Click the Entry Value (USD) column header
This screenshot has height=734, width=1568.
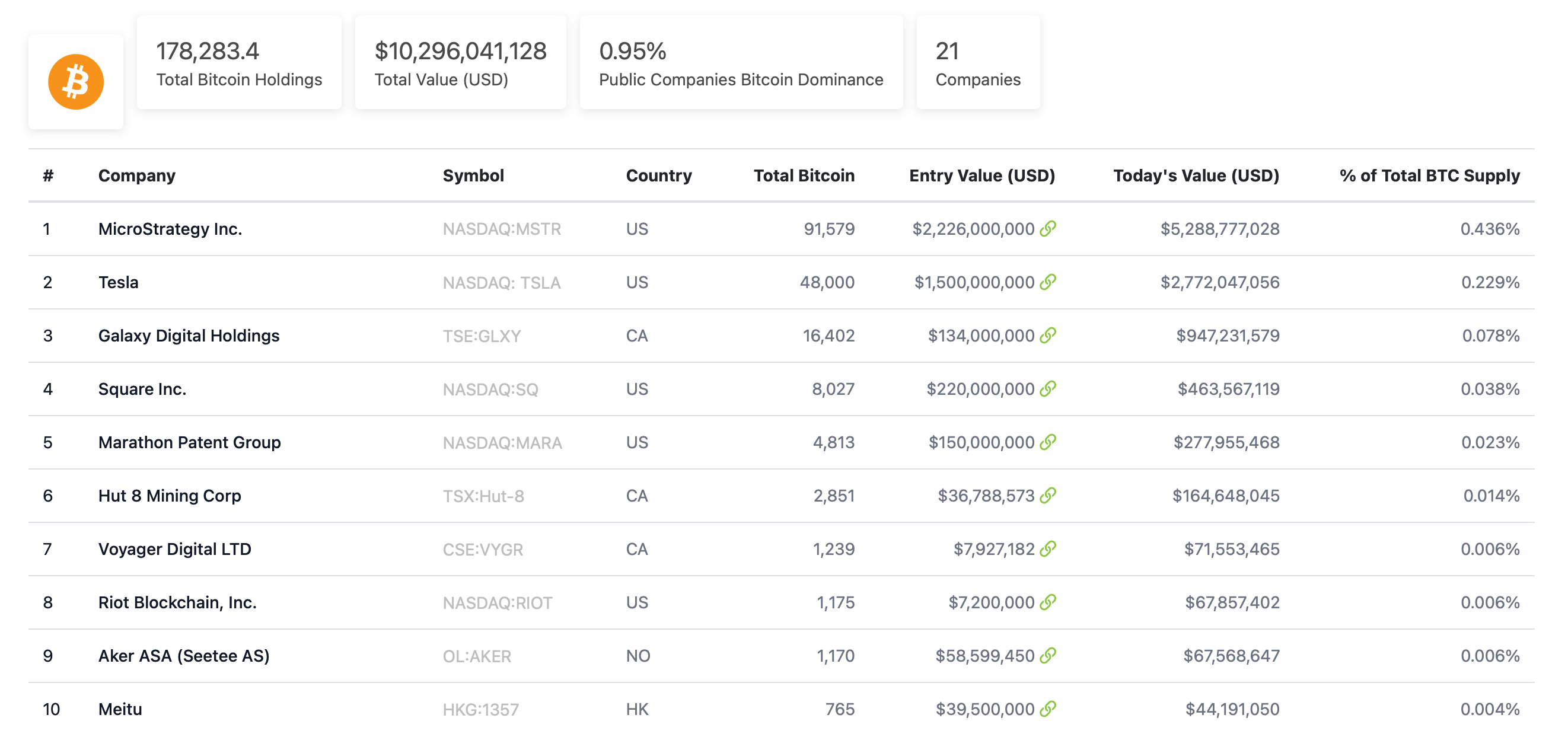point(982,176)
